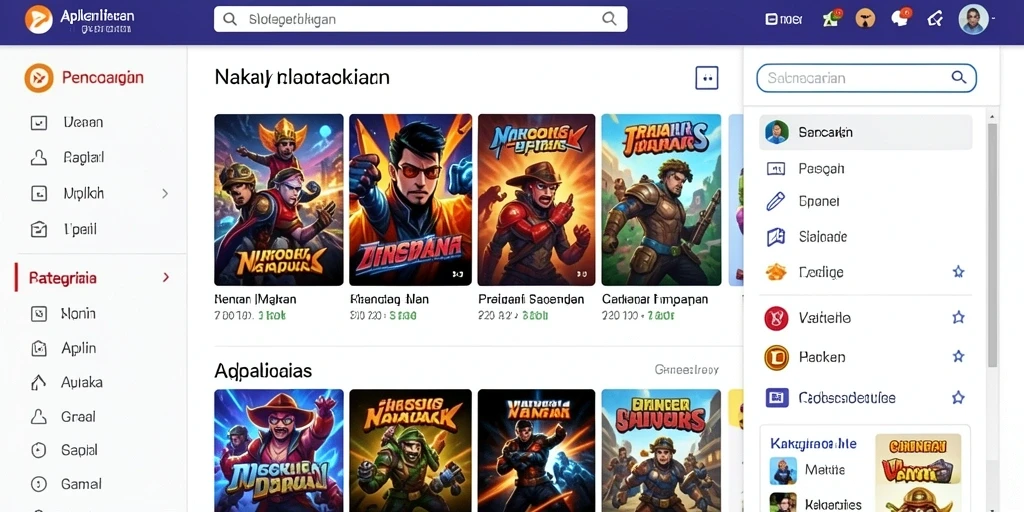
Task: Select the Sancarkin avatar row
Action: coord(866,132)
